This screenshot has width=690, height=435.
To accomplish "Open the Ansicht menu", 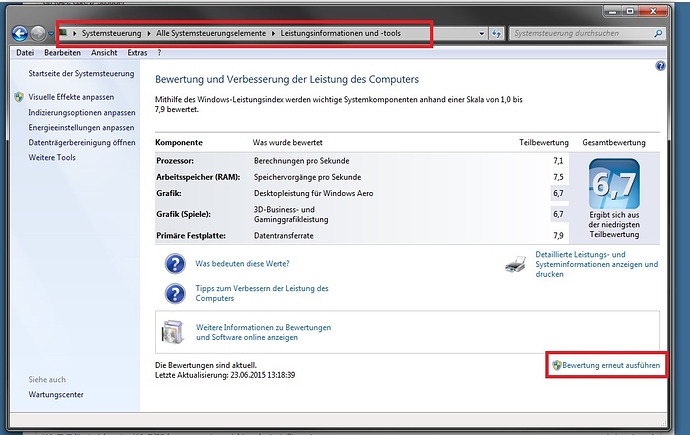I will (104, 53).
